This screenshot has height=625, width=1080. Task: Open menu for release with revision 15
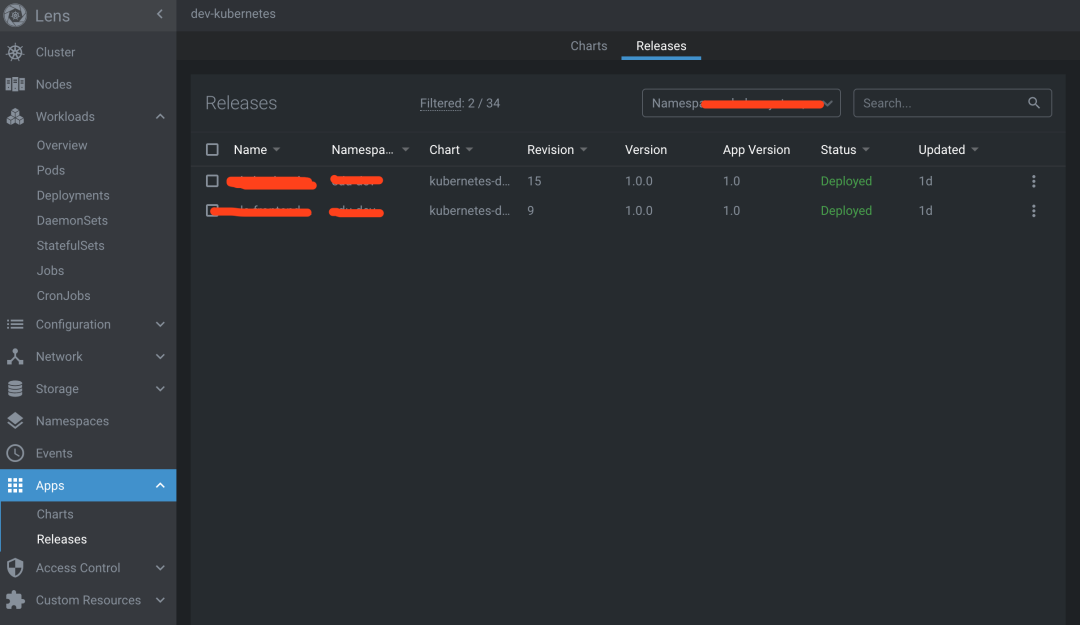tap(1033, 181)
